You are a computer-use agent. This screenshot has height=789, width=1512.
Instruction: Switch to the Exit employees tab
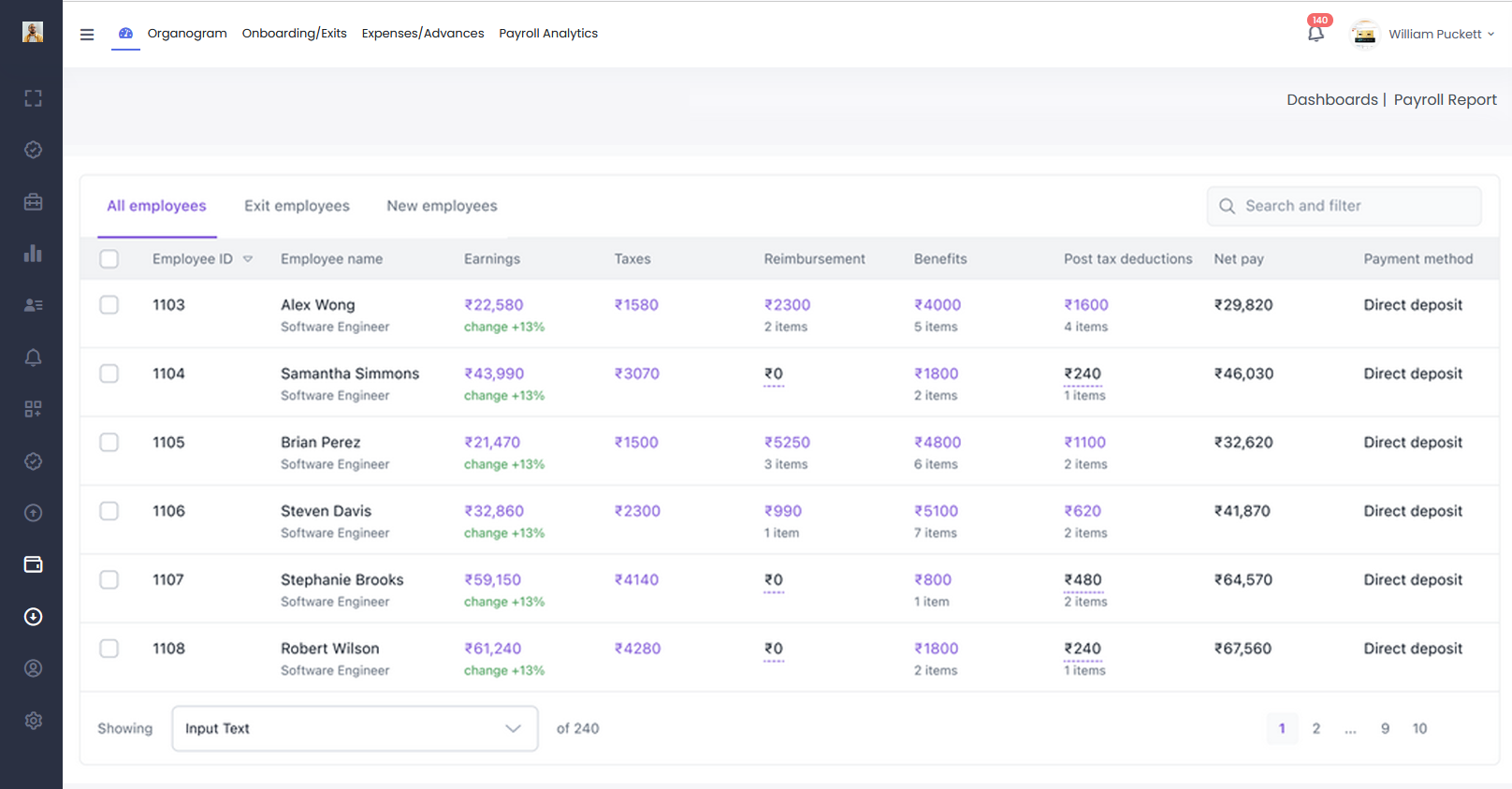(297, 206)
